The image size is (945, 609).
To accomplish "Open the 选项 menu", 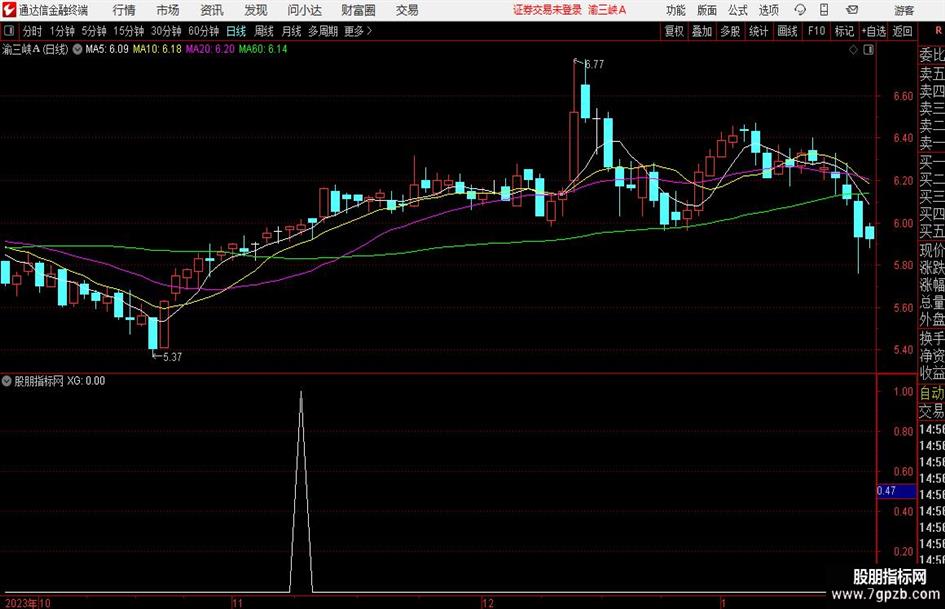I will (769, 10).
